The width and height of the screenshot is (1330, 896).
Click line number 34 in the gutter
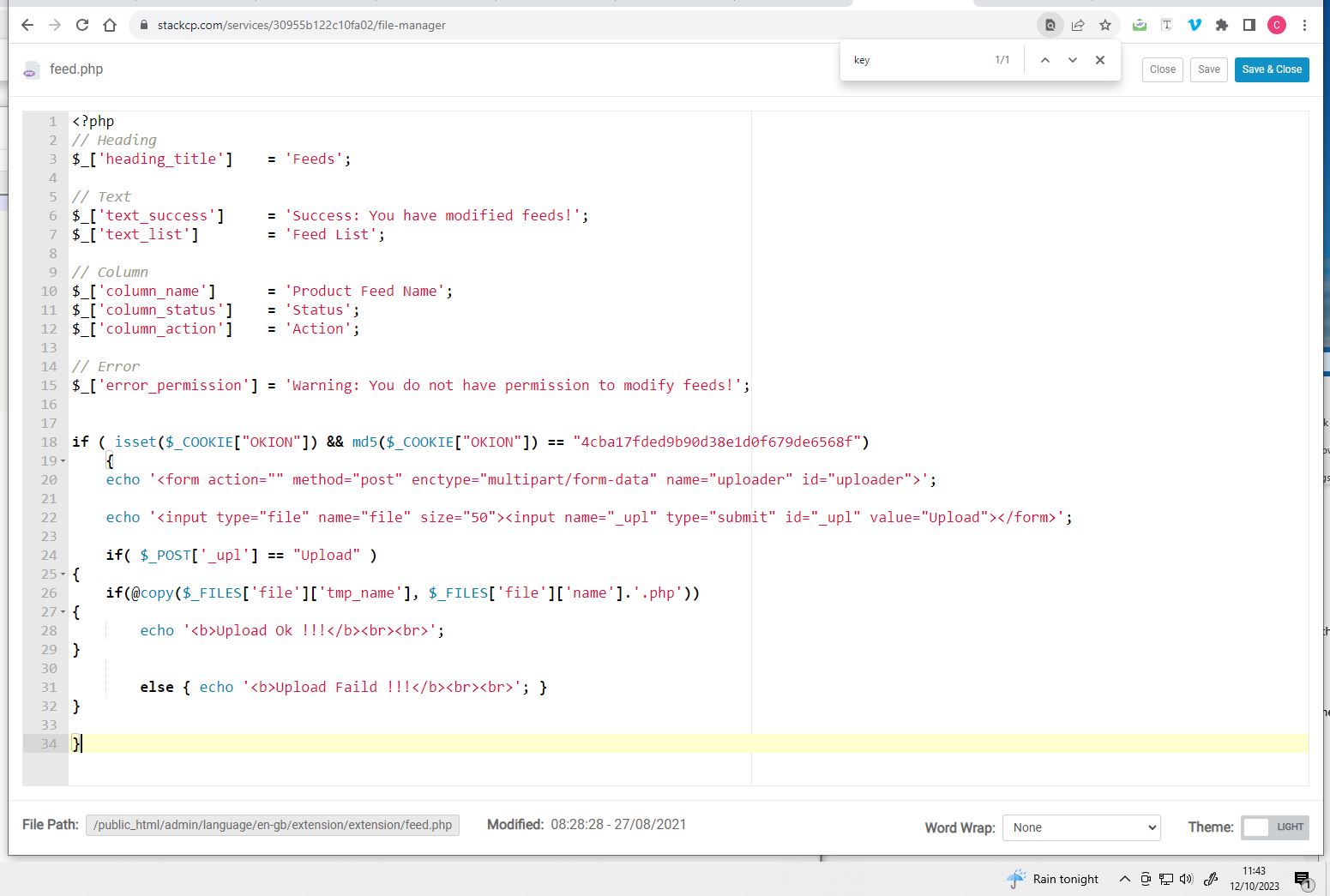49,743
